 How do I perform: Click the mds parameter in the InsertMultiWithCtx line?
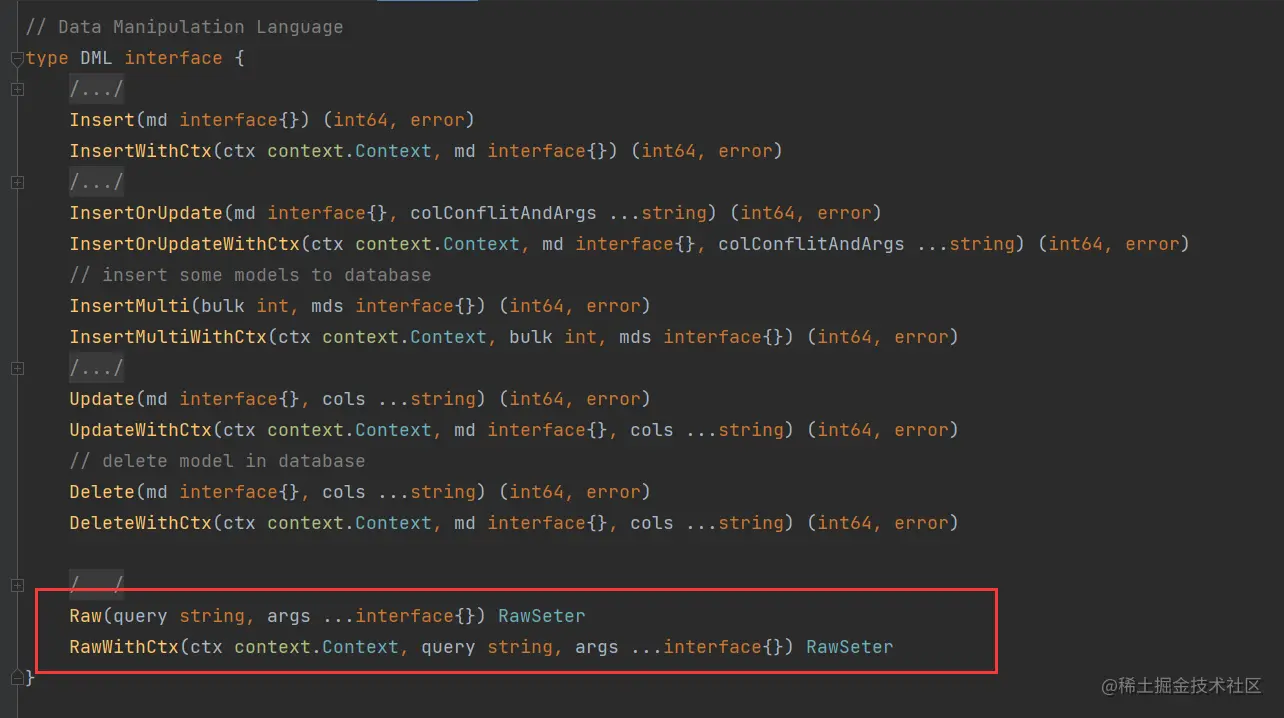tap(635, 337)
